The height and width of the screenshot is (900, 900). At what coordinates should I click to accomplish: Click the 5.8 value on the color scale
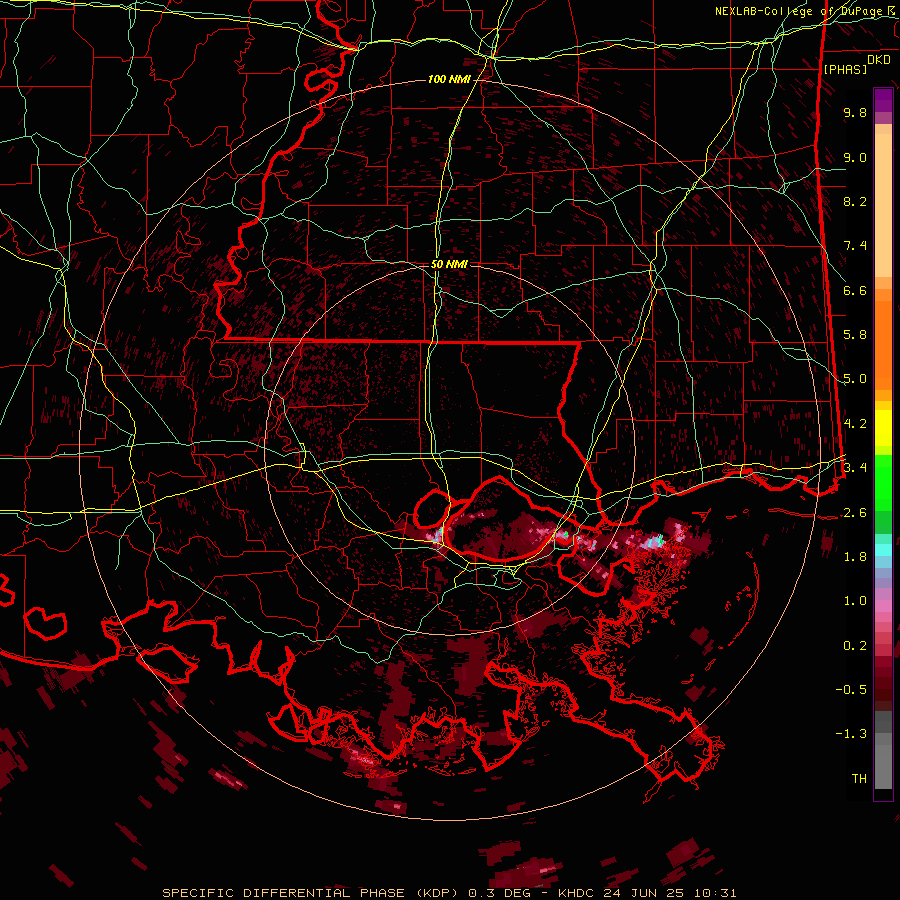point(855,335)
